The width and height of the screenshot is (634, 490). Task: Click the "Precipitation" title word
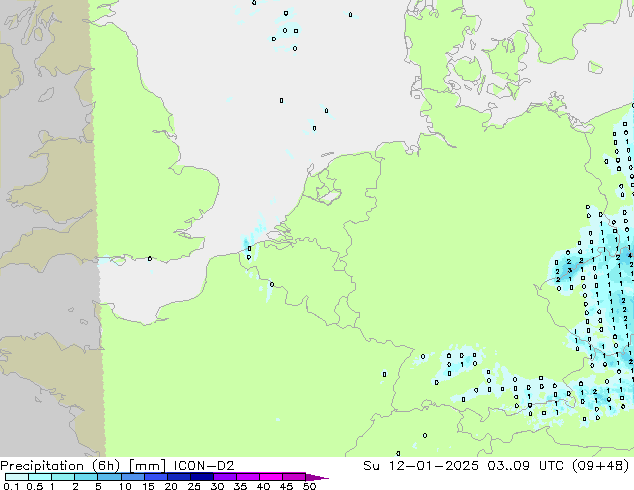click(x=42, y=466)
